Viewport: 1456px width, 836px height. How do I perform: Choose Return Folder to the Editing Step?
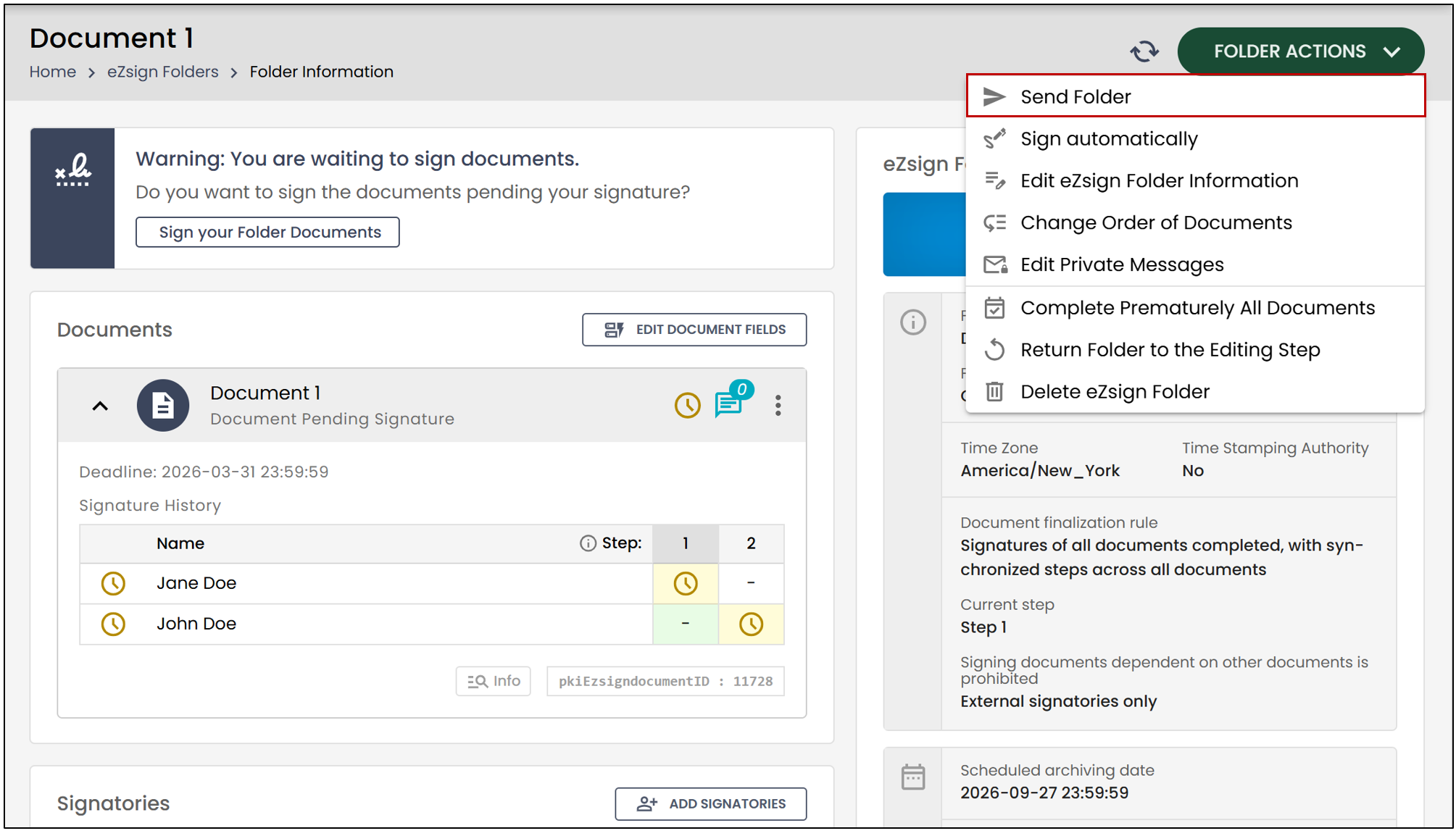pyautogui.click(x=1196, y=350)
